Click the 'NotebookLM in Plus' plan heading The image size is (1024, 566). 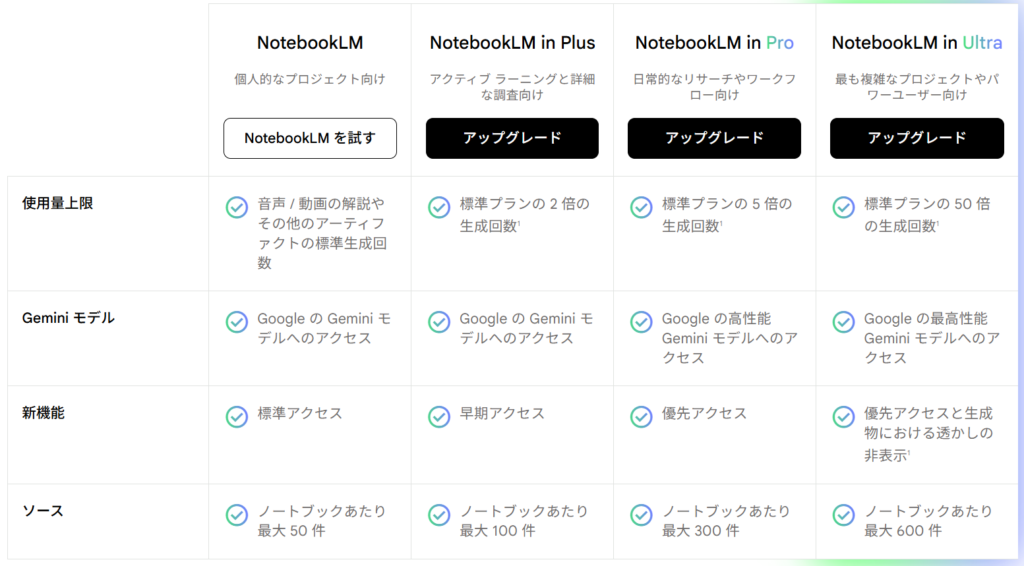512,43
